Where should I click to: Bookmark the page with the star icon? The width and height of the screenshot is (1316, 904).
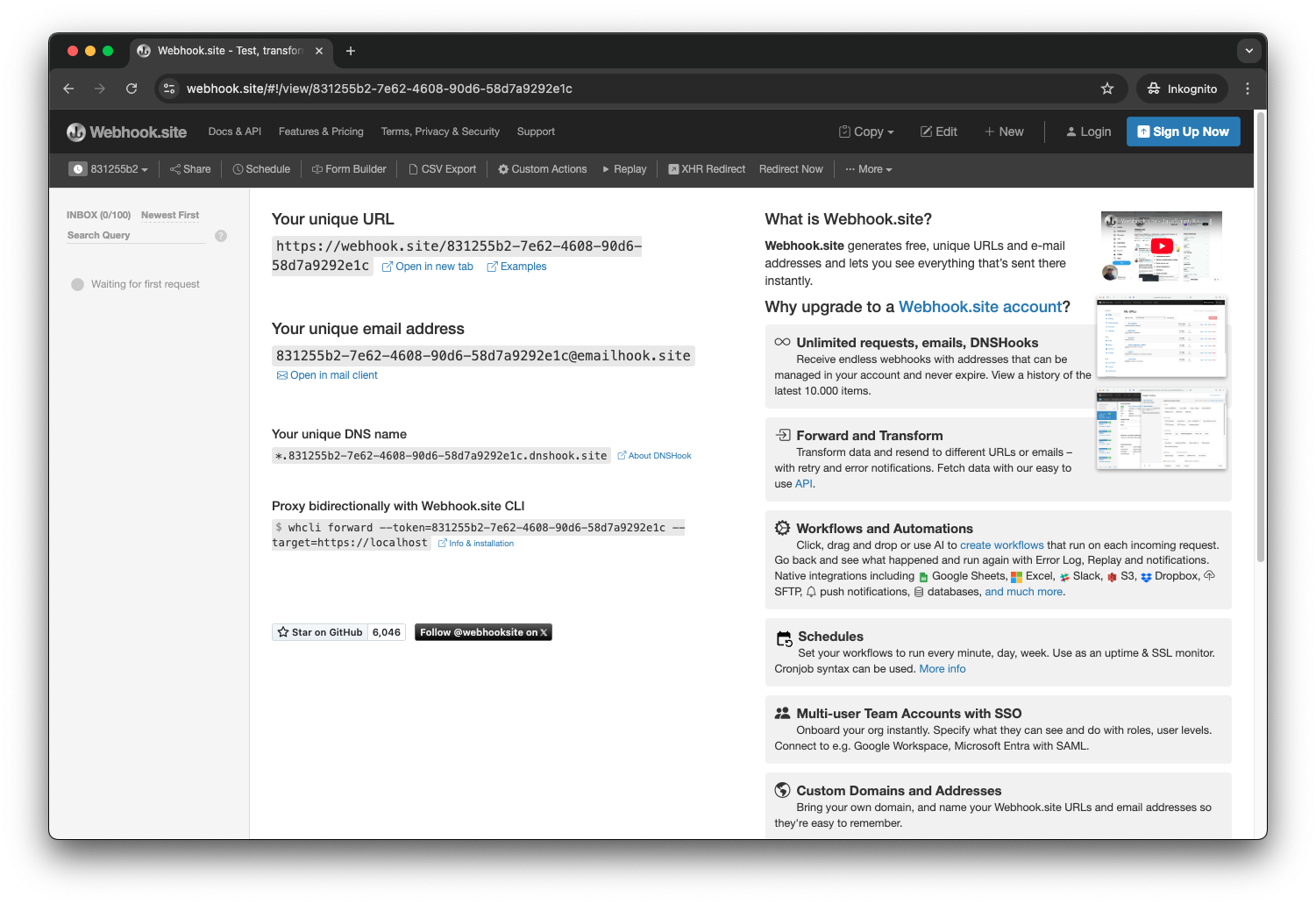tap(1107, 89)
